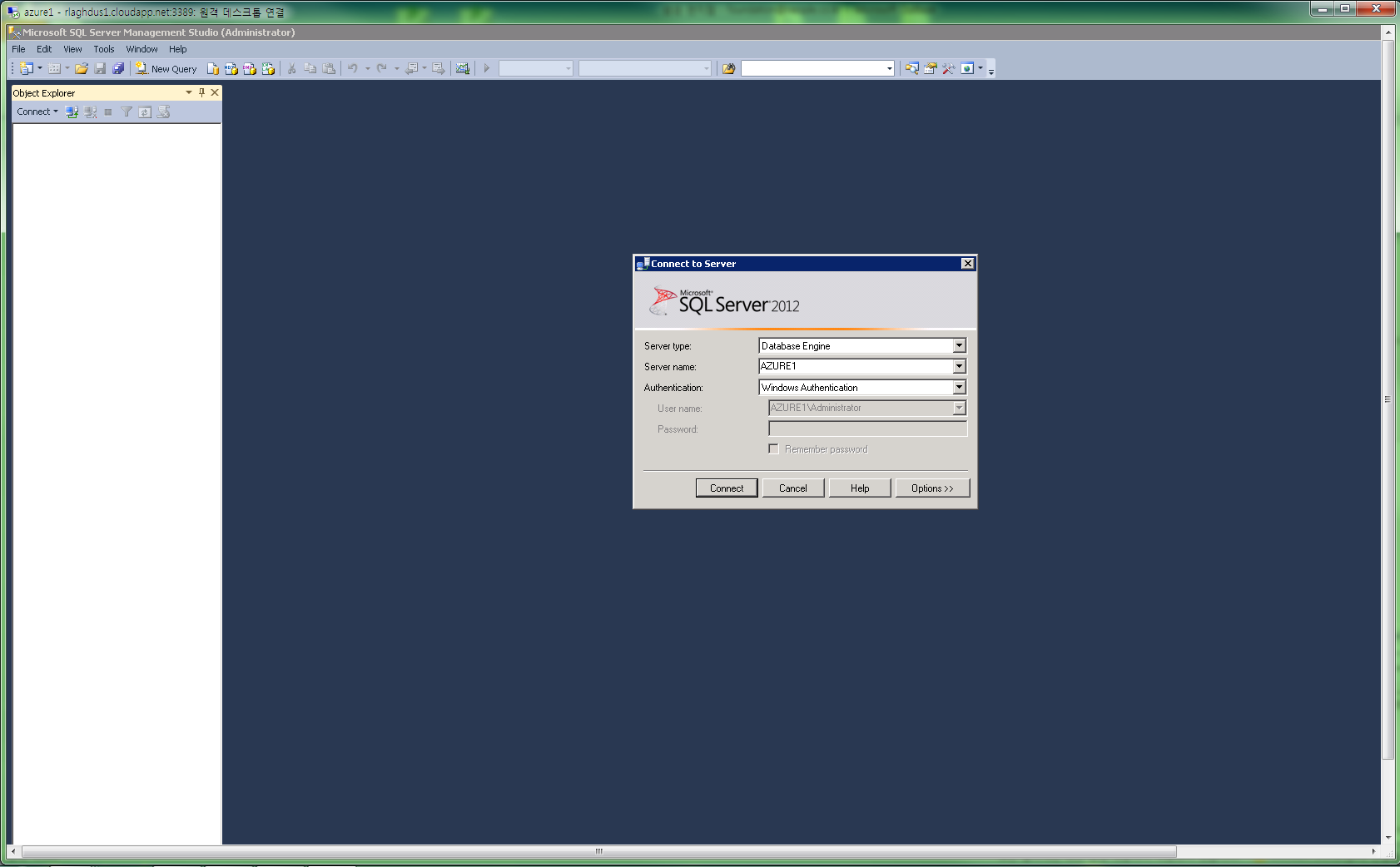The image size is (1400, 867).
Task: Open the Properties Window toolbar icon
Action: (x=931, y=68)
